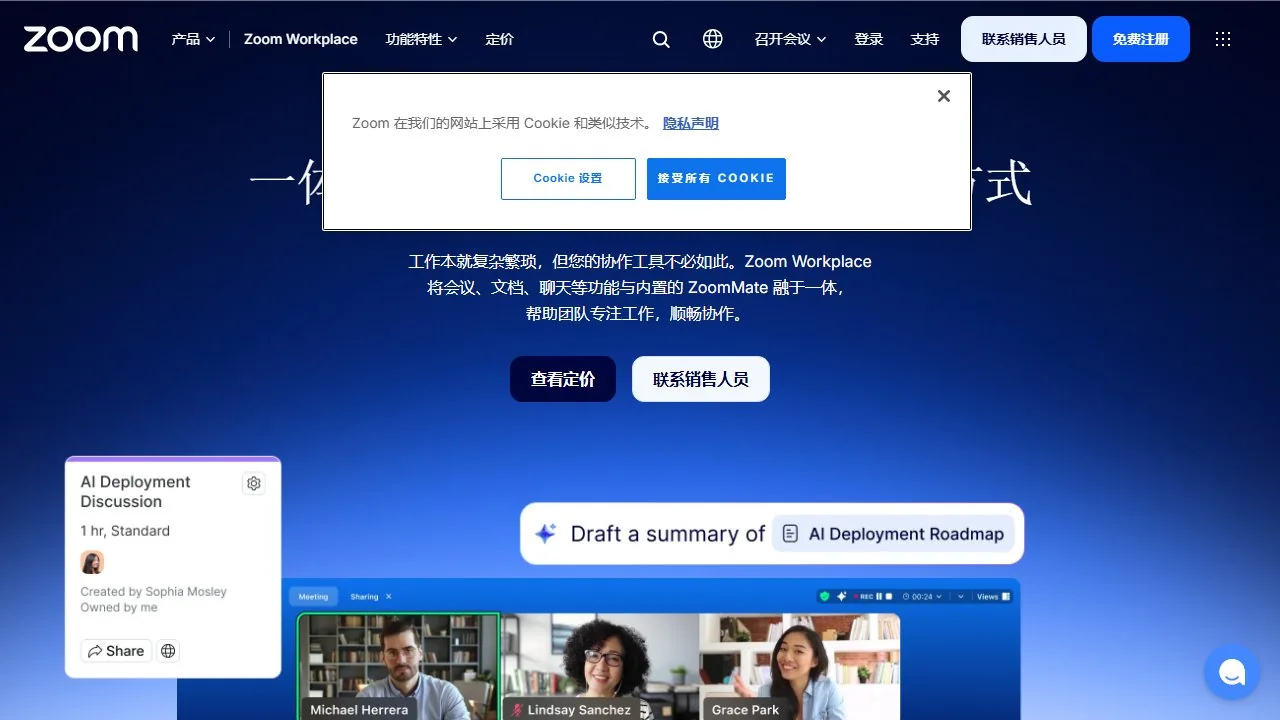Select Michael Herrera video tile
Image resolution: width=1280 pixels, height=720 pixels.
click(398, 666)
